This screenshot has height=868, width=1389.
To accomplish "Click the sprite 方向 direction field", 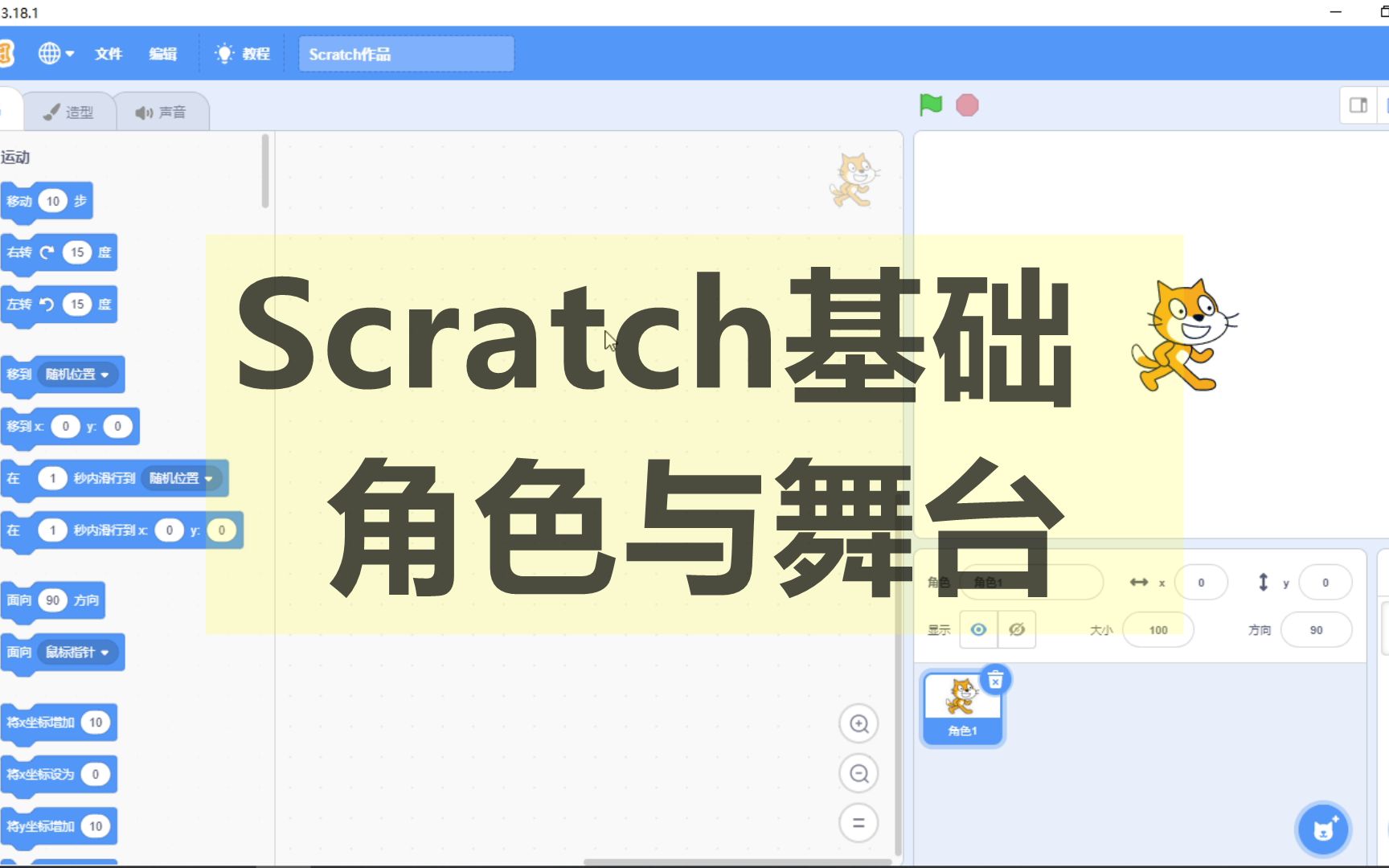I will pos(1316,630).
